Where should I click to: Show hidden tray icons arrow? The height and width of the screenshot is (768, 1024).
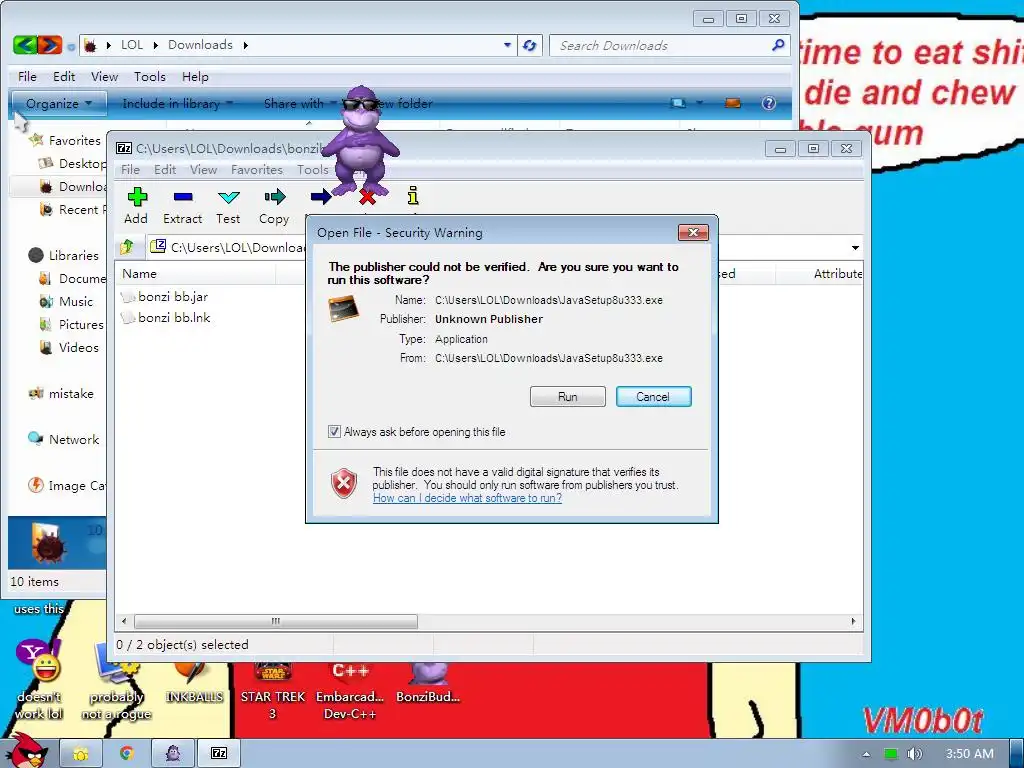pos(866,754)
